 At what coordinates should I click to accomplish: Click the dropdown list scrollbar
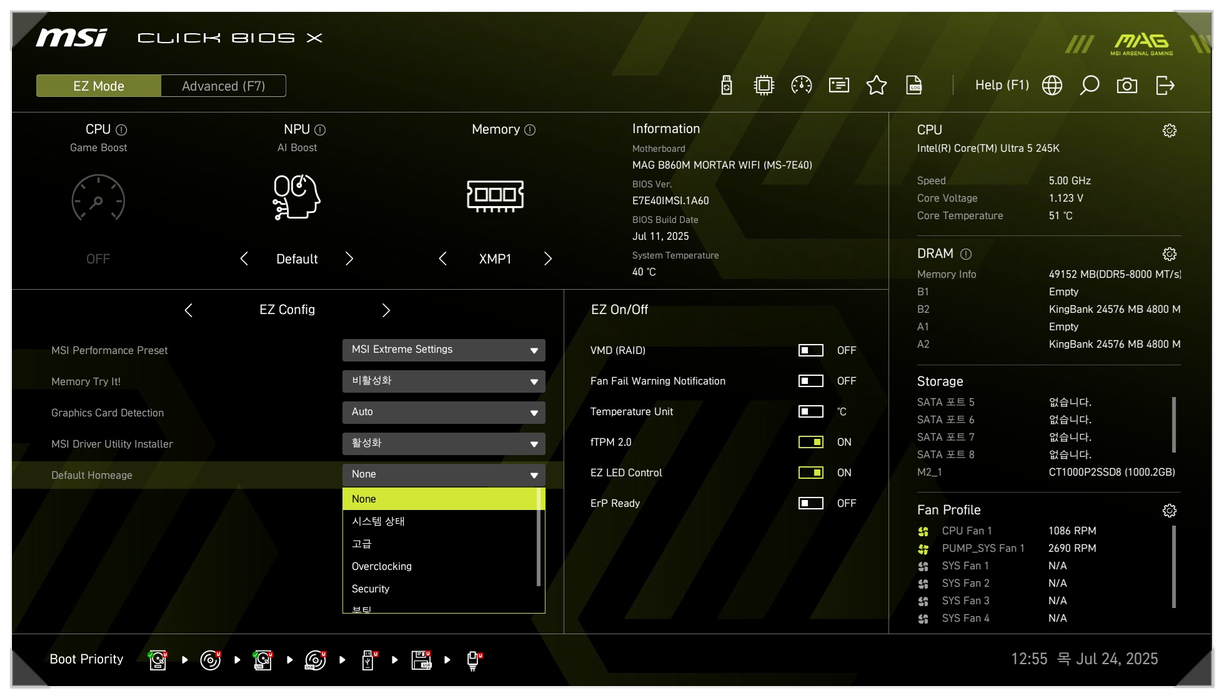[x=539, y=540]
